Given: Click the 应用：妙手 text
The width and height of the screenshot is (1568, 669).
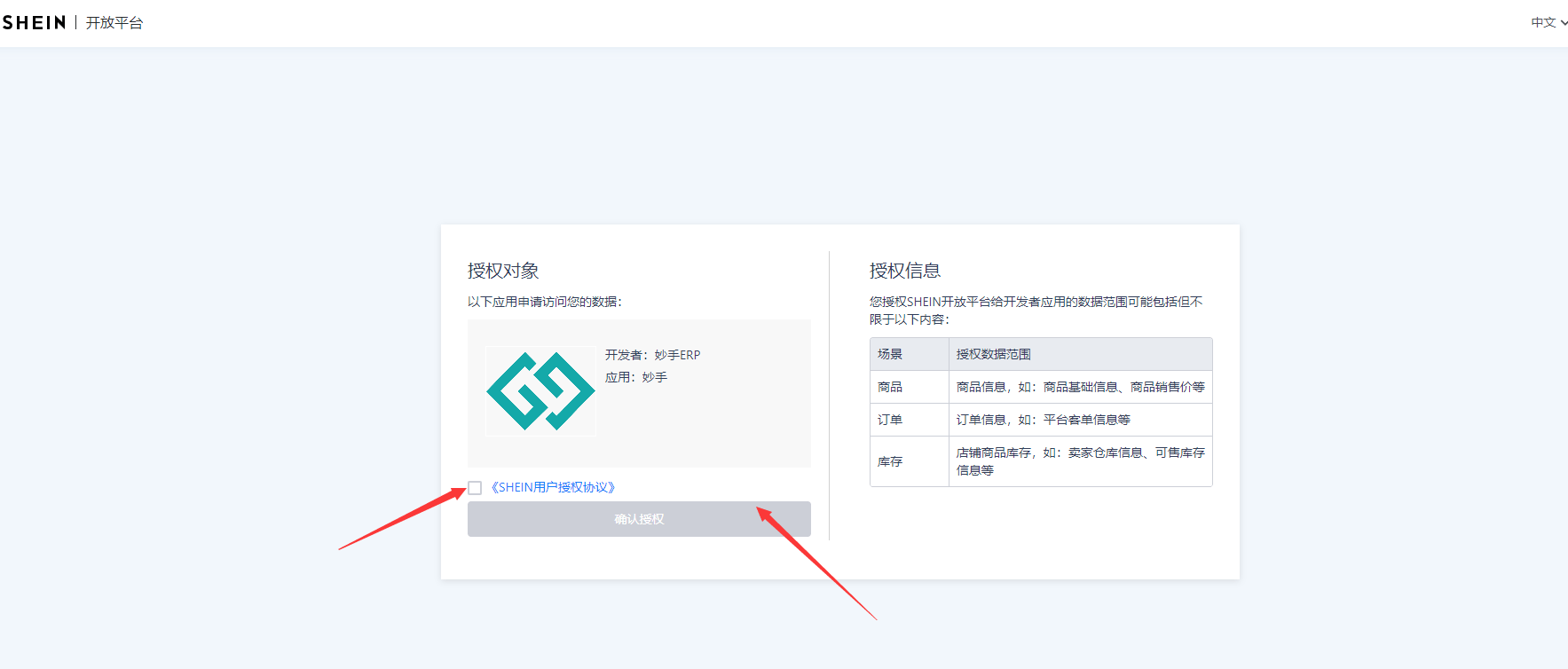Looking at the screenshot, I should (636, 377).
